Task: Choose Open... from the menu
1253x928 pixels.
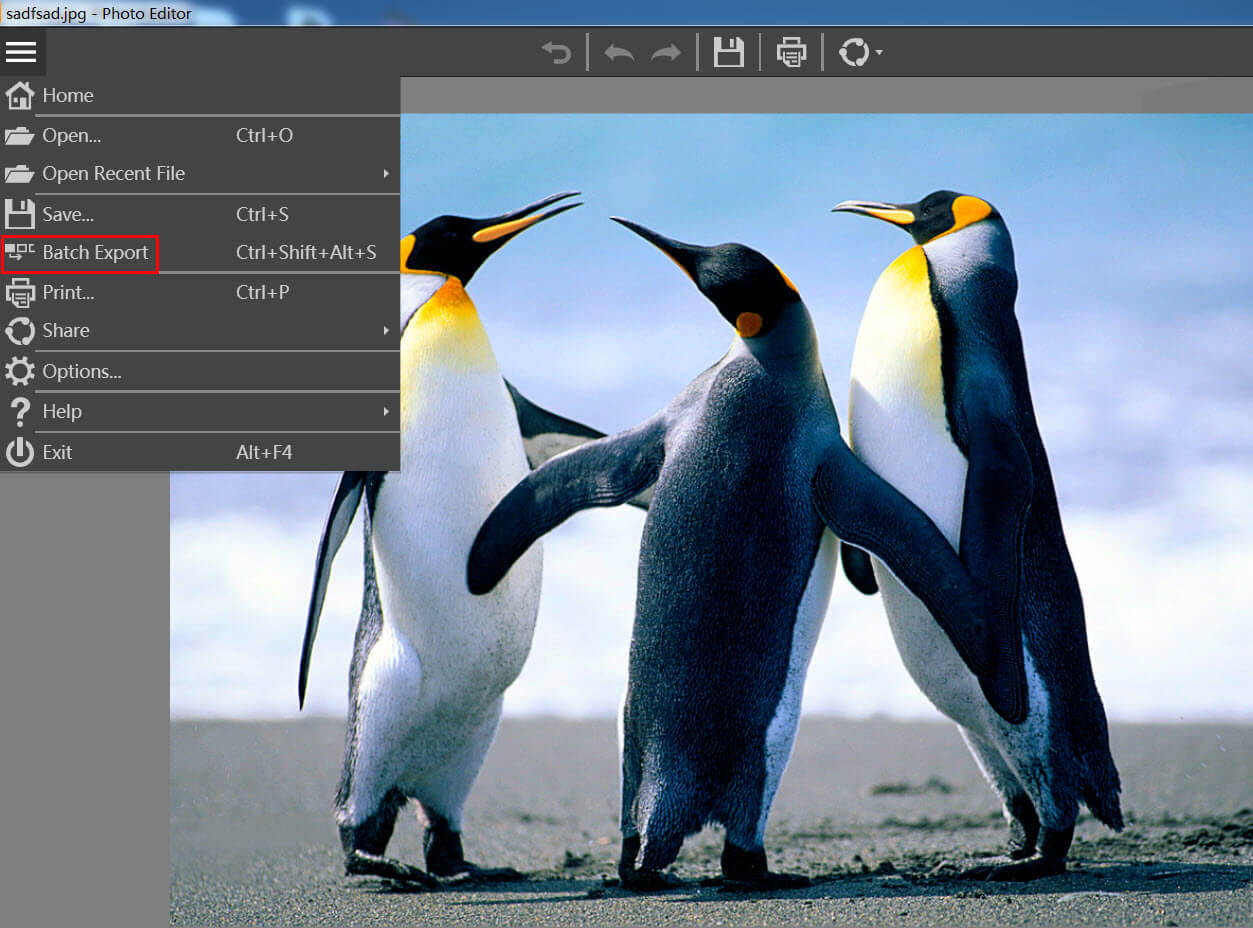Action: 200,135
